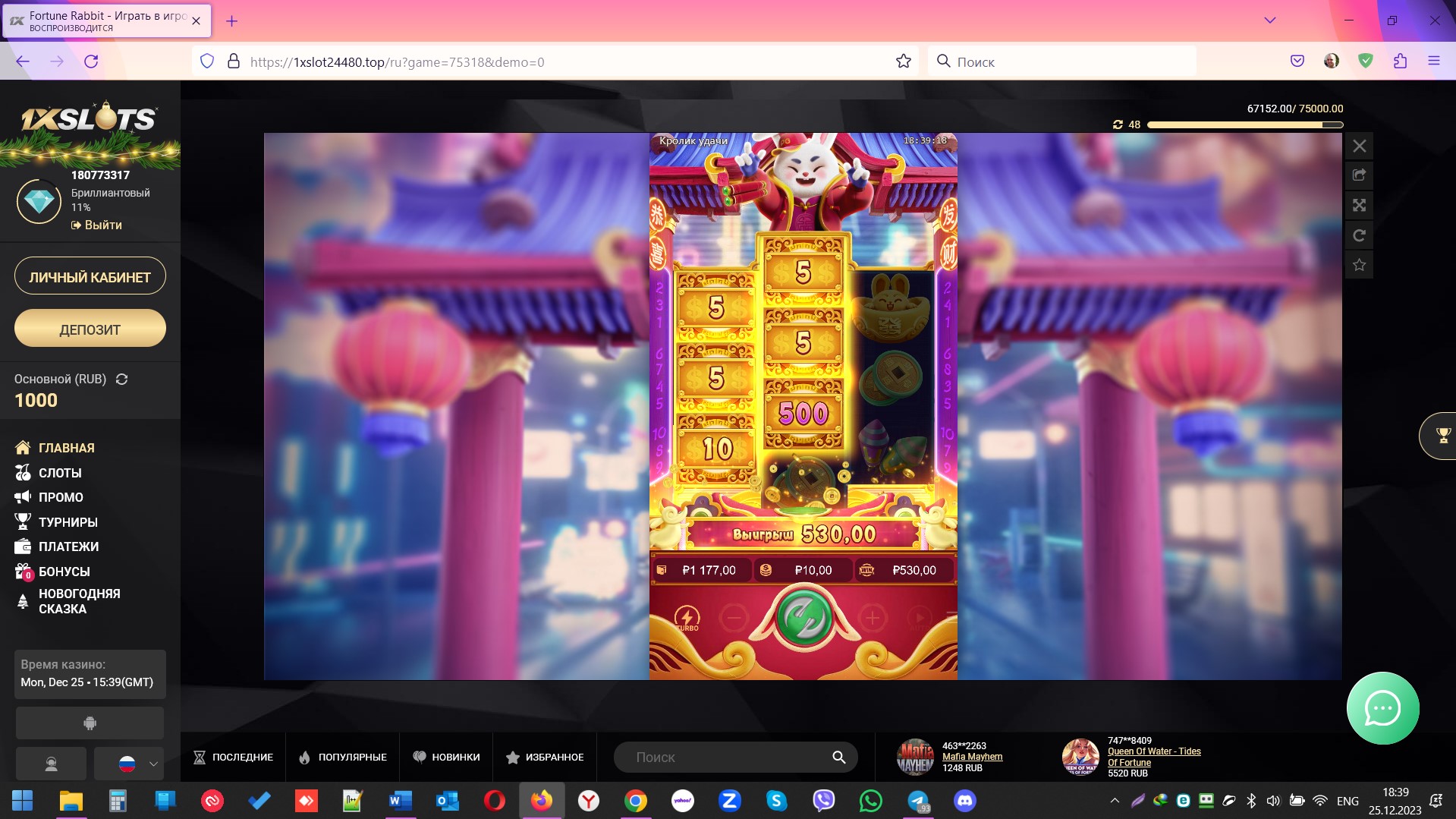Screen dimensions: 1456x819
Task: Open the game in fullscreen mode
Action: tap(1359, 206)
